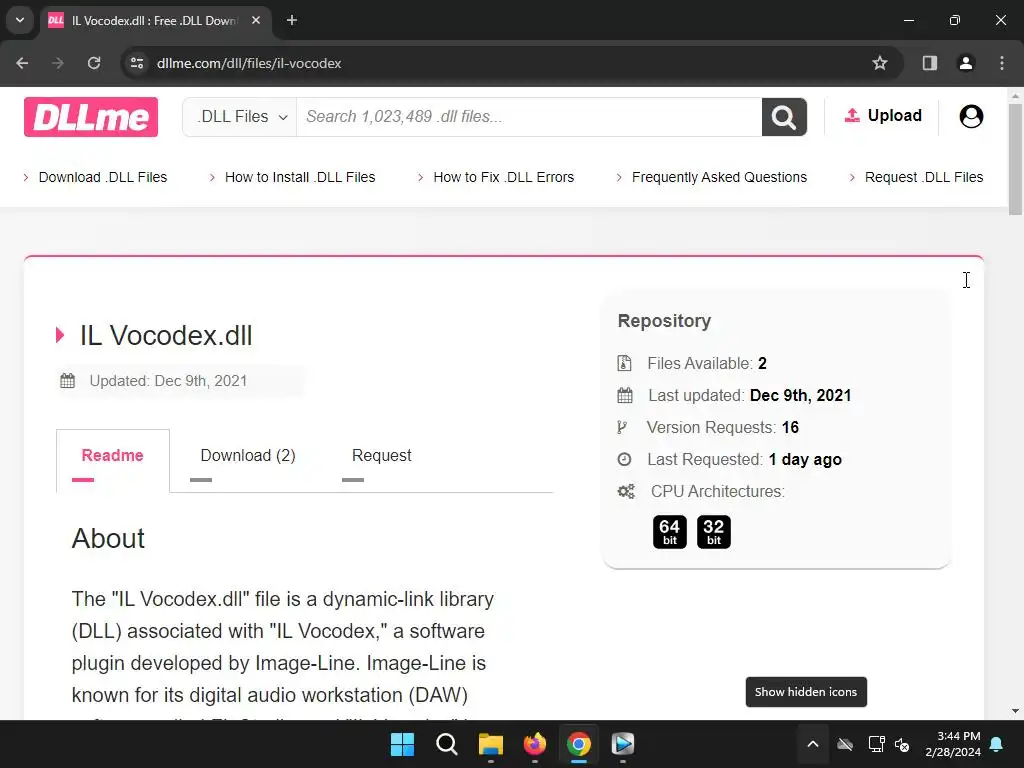Select the IL Vocodex.dll browser tab
The width and height of the screenshot is (1024, 768).
coord(155,20)
